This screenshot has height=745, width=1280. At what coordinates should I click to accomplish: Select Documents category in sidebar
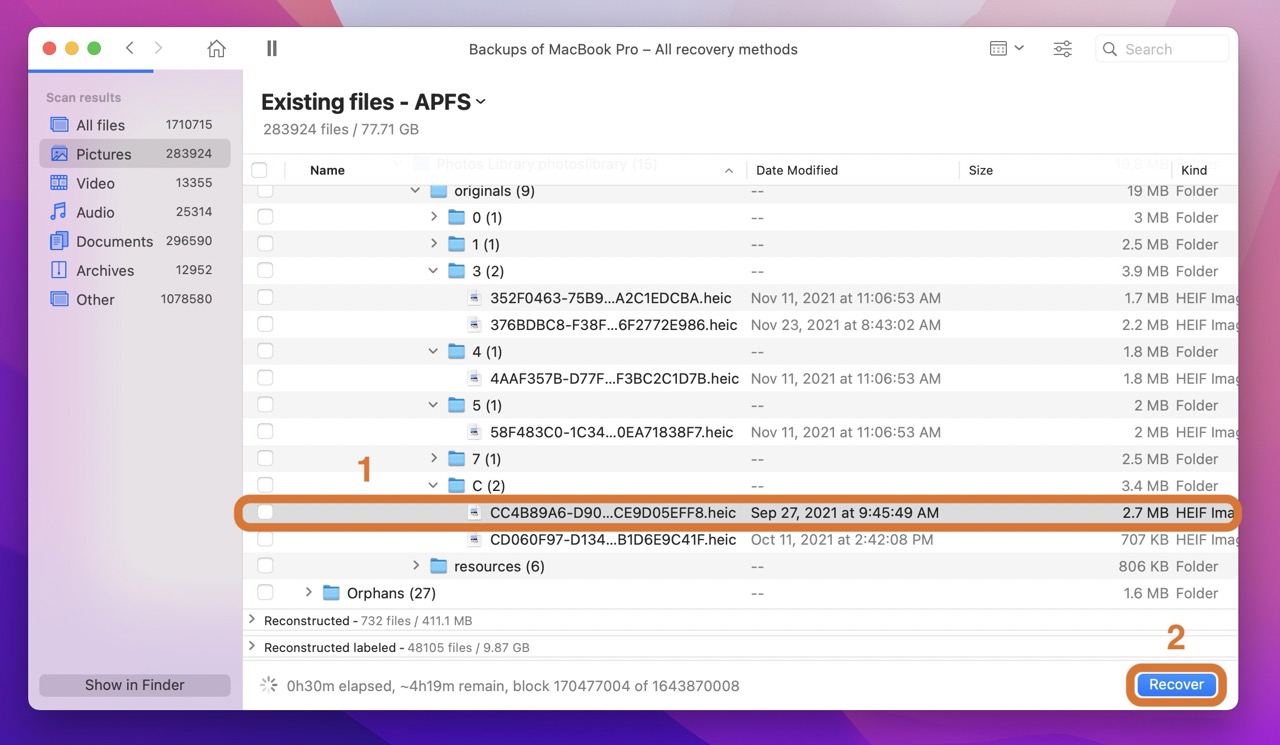[x=134, y=241]
